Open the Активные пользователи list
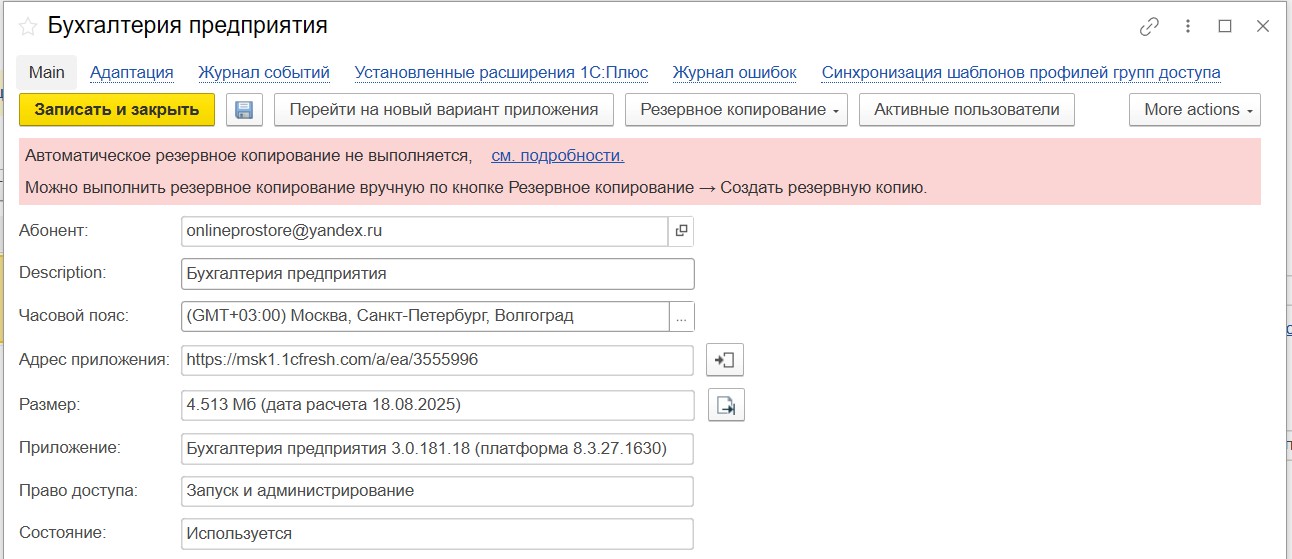 pyautogui.click(x=966, y=110)
